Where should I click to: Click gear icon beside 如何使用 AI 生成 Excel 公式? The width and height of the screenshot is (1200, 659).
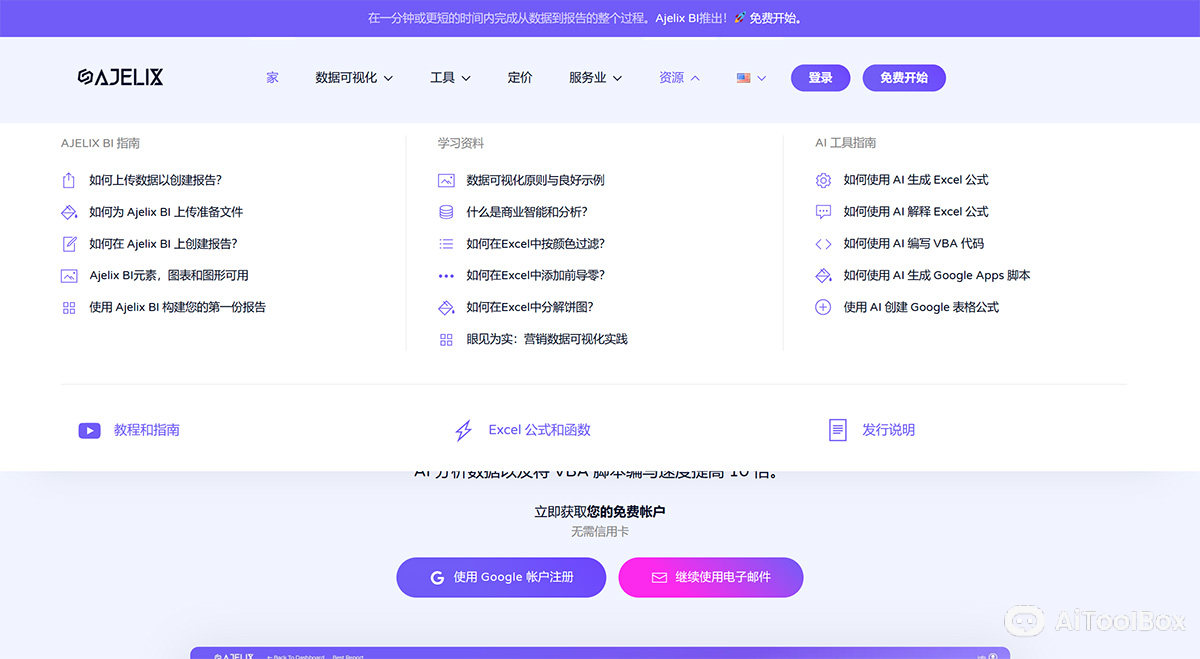click(823, 180)
